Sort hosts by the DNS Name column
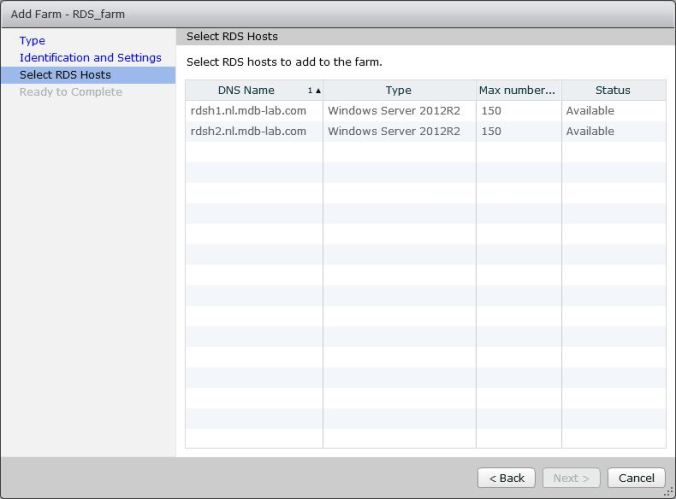The width and height of the screenshot is (676, 499). pos(246,90)
